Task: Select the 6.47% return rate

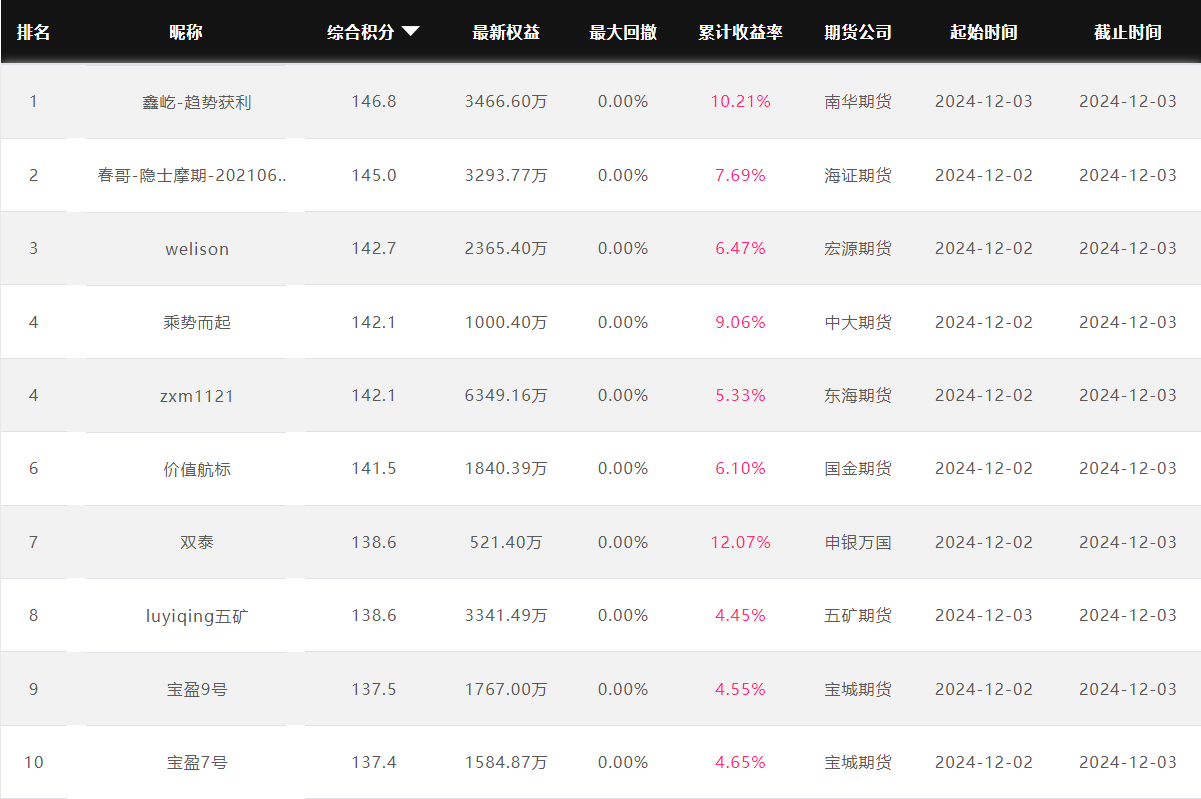Action: coord(741,248)
